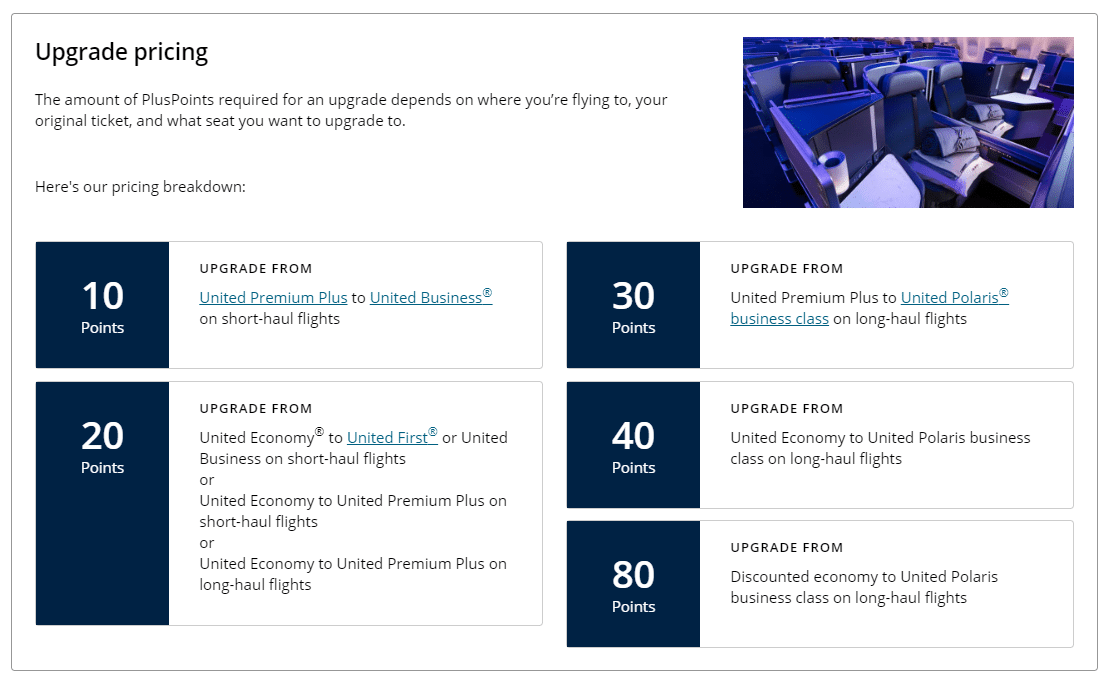Image resolution: width=1107 pixels, height=686 pixels.
Task: Select the 80 Points dark blue tile
Action: click(633, 584)
